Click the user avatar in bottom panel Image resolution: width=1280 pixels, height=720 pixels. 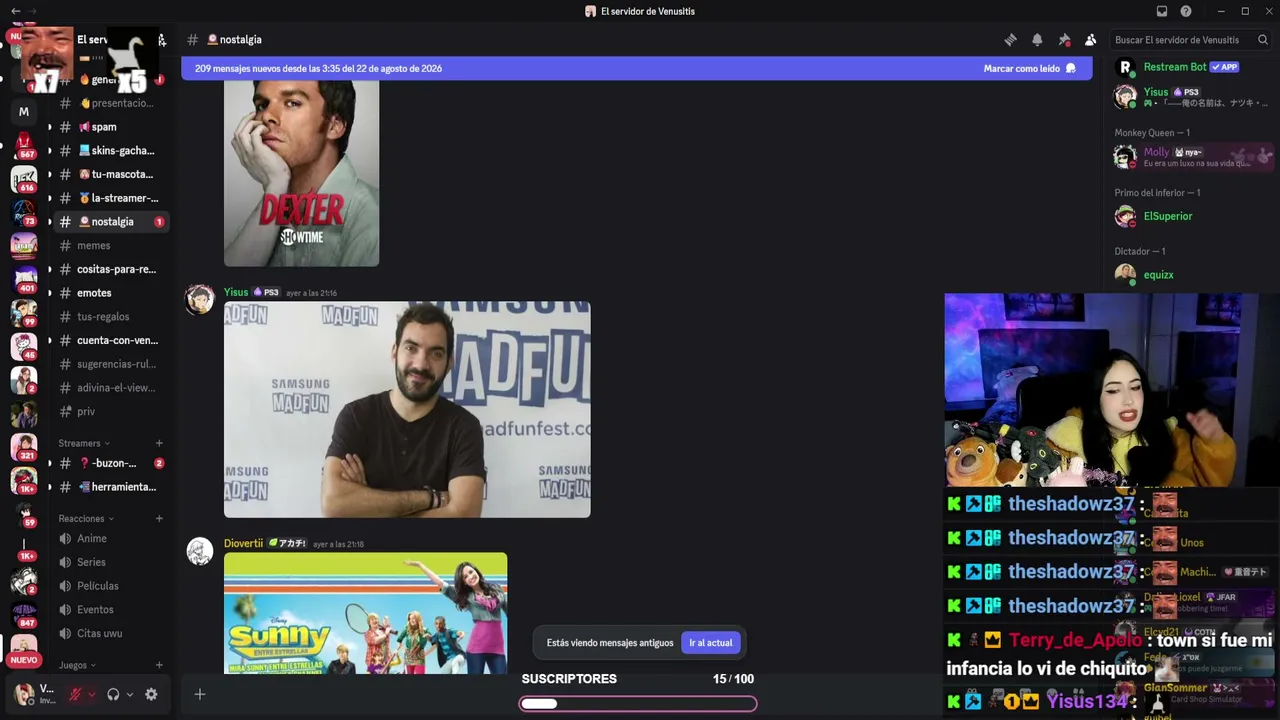click(x=23, y=694)
